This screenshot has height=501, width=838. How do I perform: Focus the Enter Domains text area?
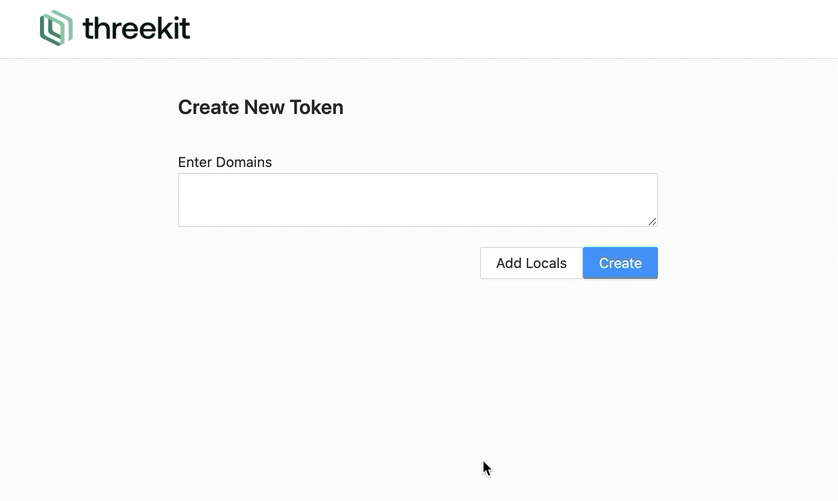point(417,200)
